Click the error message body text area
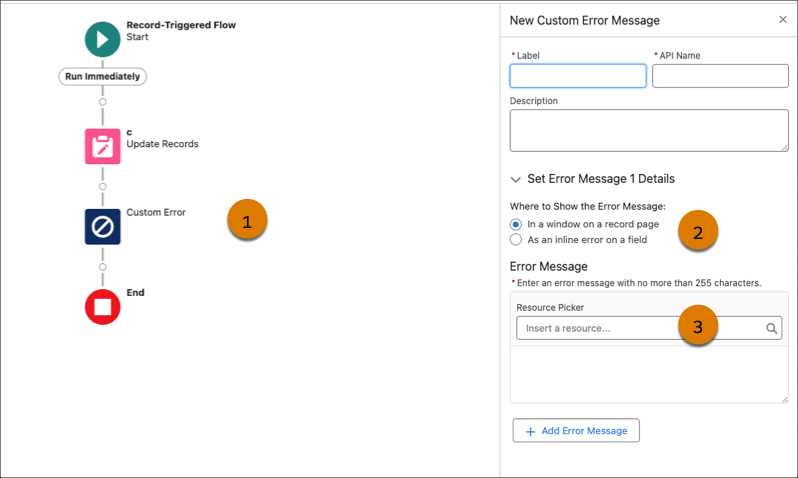 coord(649,375)
